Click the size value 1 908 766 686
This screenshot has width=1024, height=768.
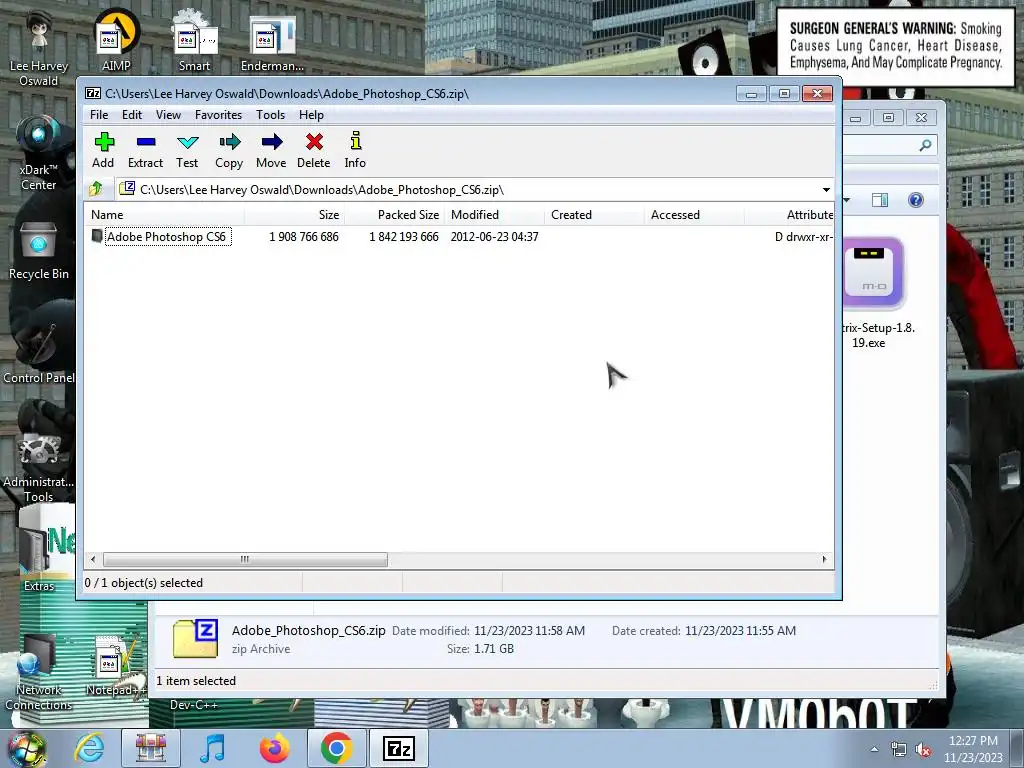pos(304,236)
